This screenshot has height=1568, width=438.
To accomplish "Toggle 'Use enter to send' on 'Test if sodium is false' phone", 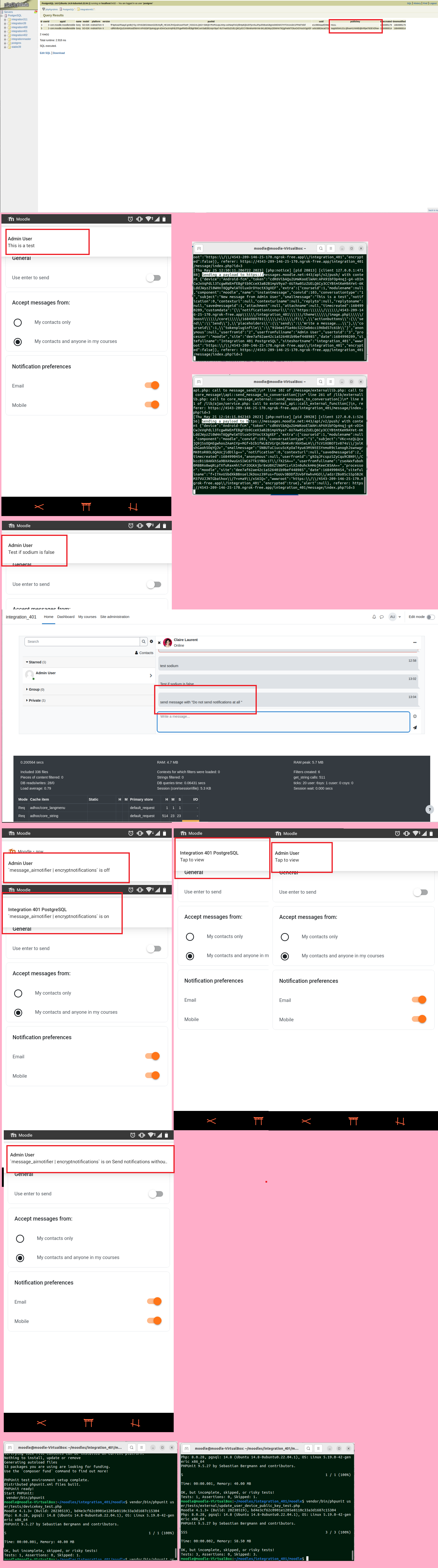I will [154, 584].
